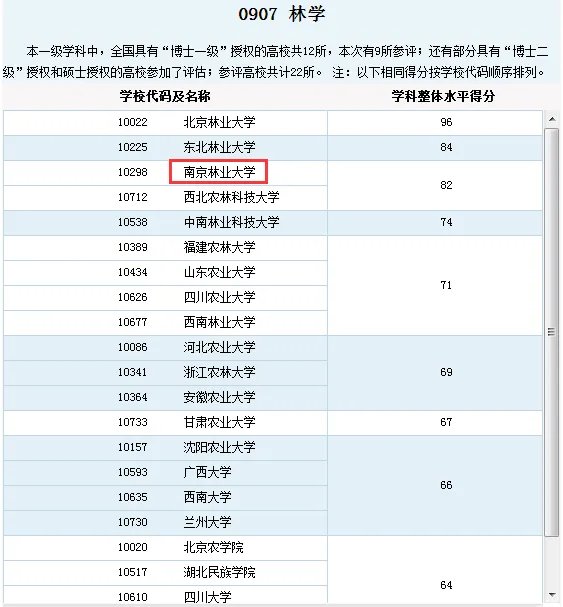Image resolution: width=563 pixels, height=607 pixels.
Task: Select school code 10157
Action: (x=133, y=447)
